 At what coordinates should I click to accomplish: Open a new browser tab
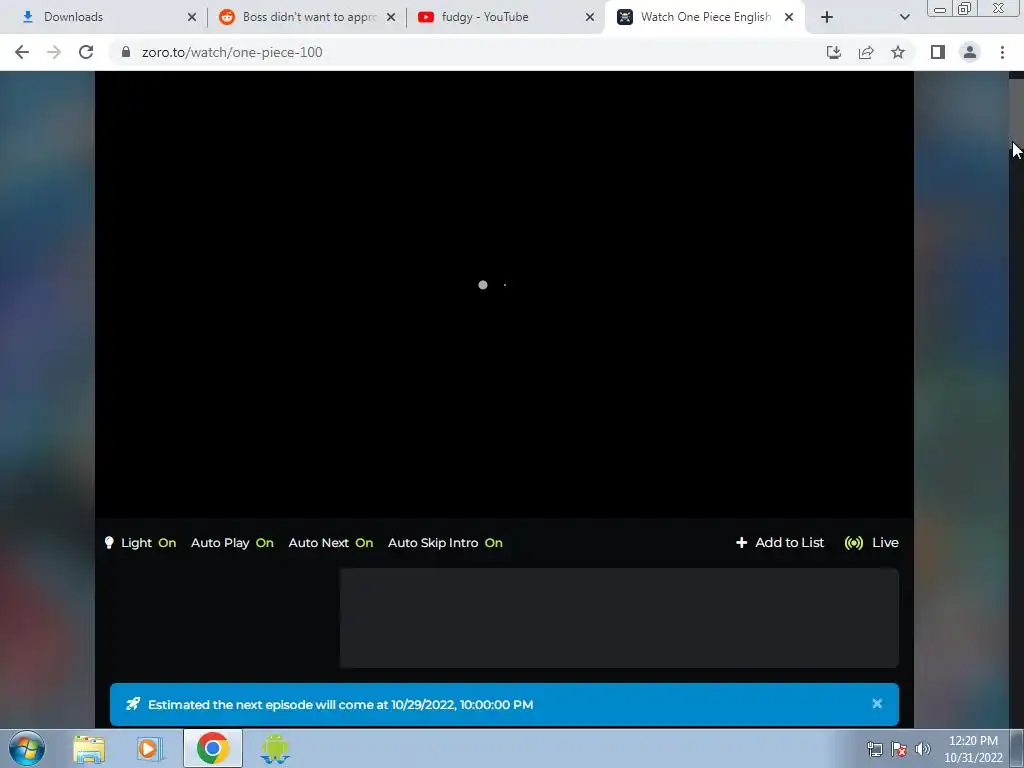pos(827,17)
